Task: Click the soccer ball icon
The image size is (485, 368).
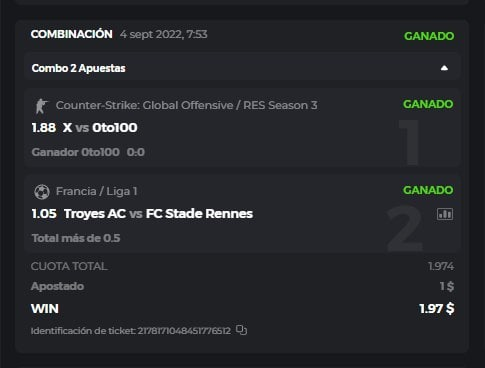Action: (x=42, y=192)
